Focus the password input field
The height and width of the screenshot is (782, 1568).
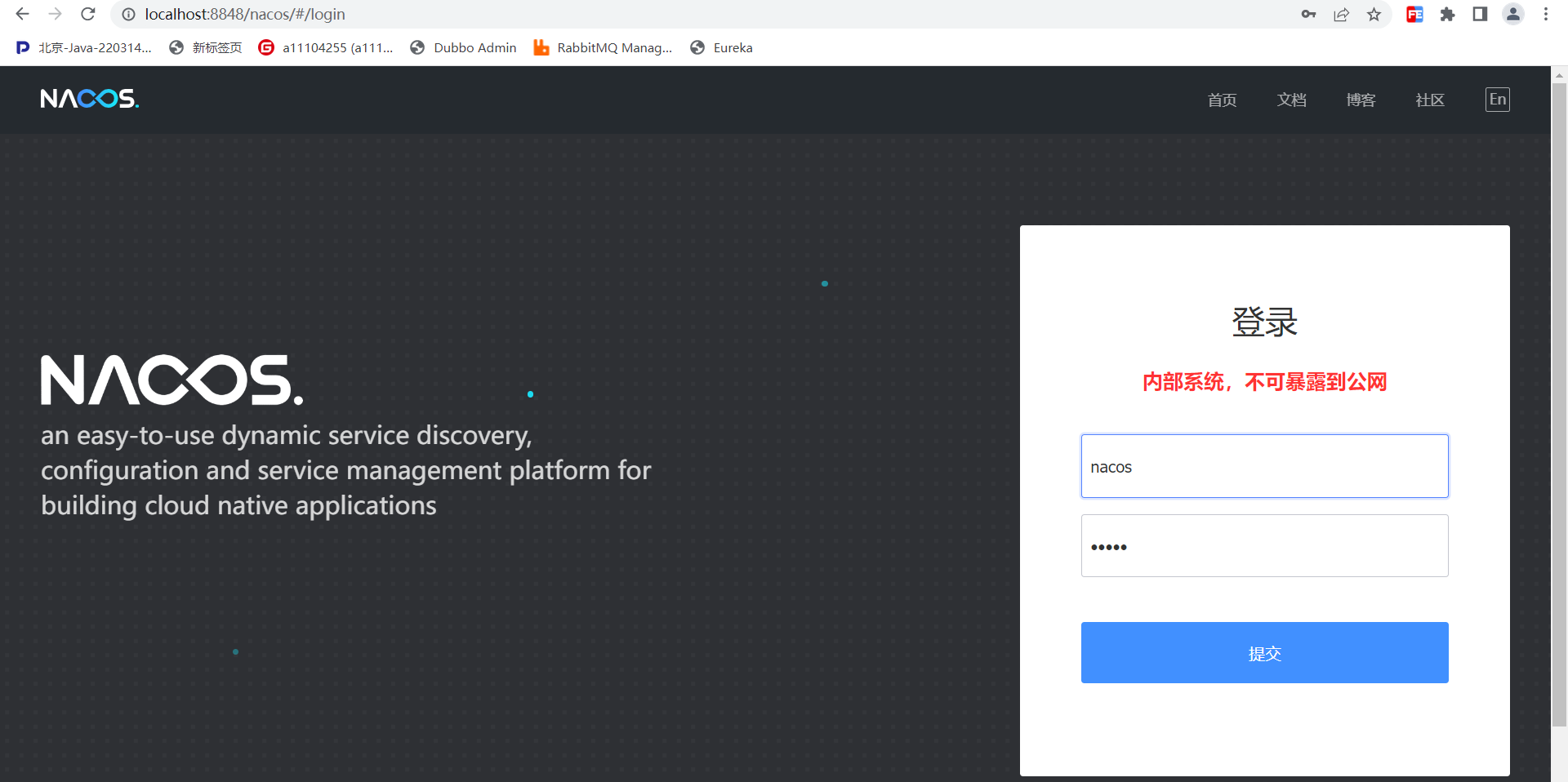click(1264, 546)
